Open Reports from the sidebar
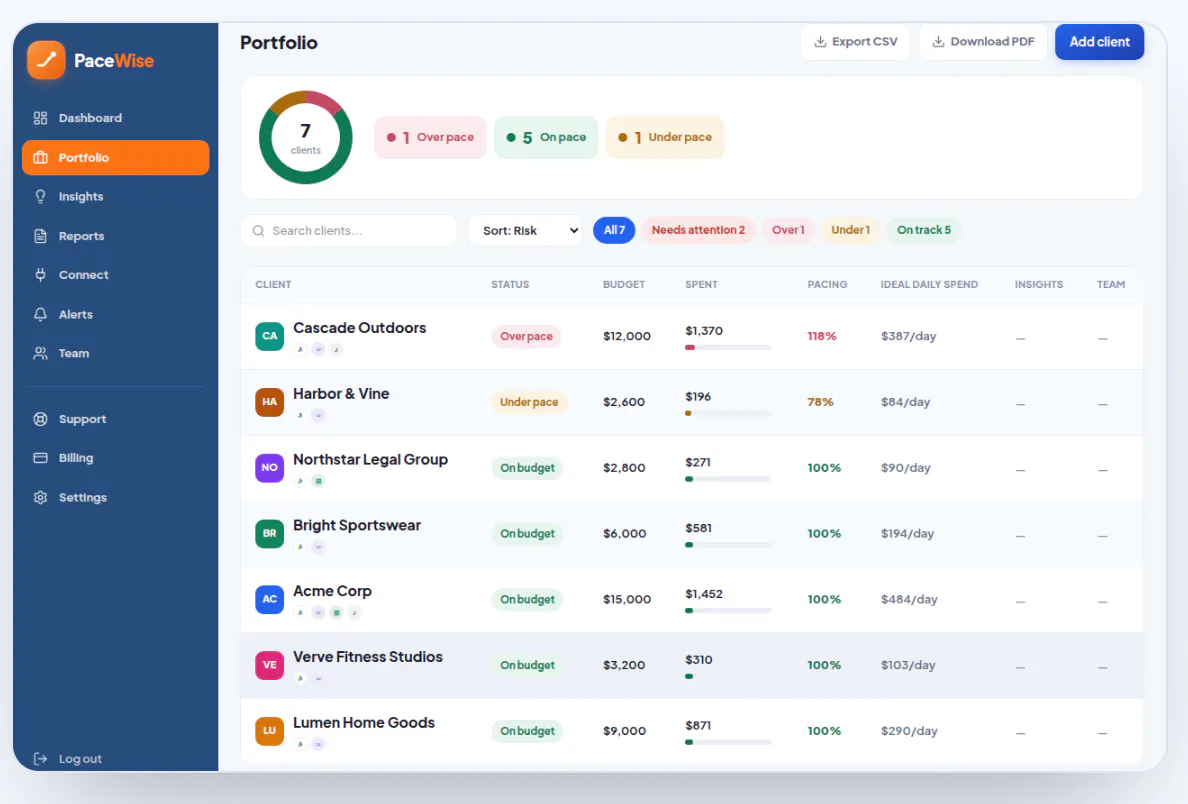This screenshot has height=804, width=1188. [x=115, y=236]
